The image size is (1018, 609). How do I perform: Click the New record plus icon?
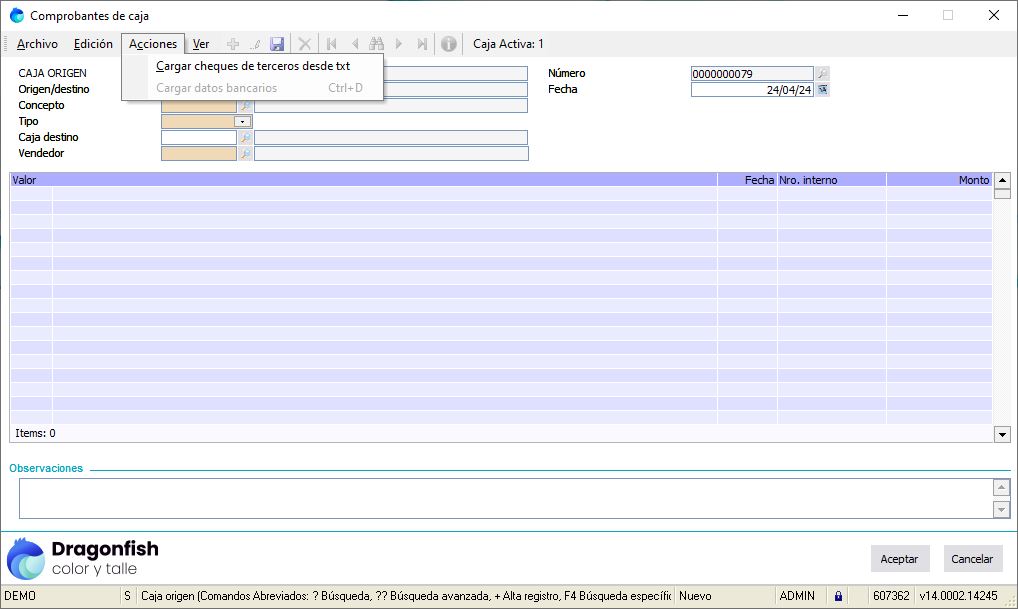(x=232, y=44)
